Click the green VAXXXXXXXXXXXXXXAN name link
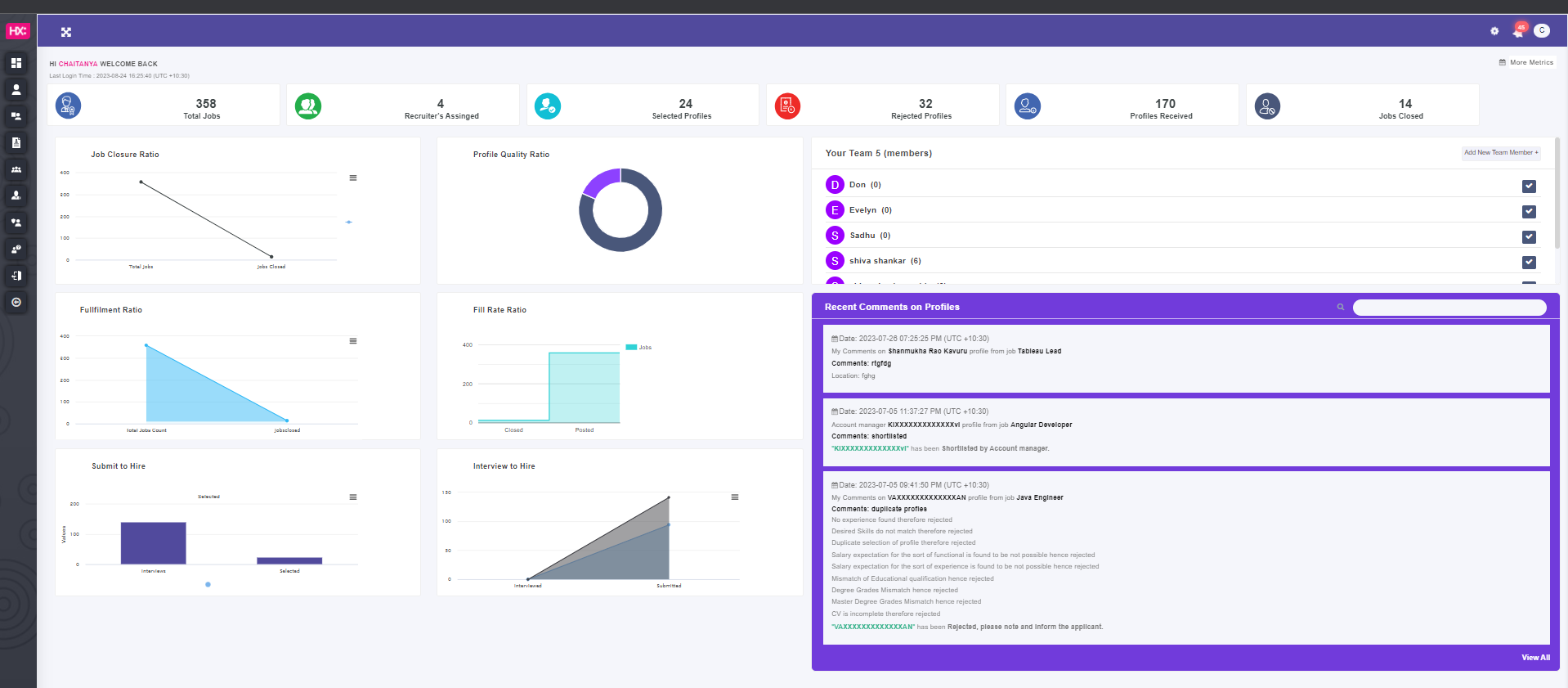Screen dimensions: 1568x688 (x=873, y=627)
